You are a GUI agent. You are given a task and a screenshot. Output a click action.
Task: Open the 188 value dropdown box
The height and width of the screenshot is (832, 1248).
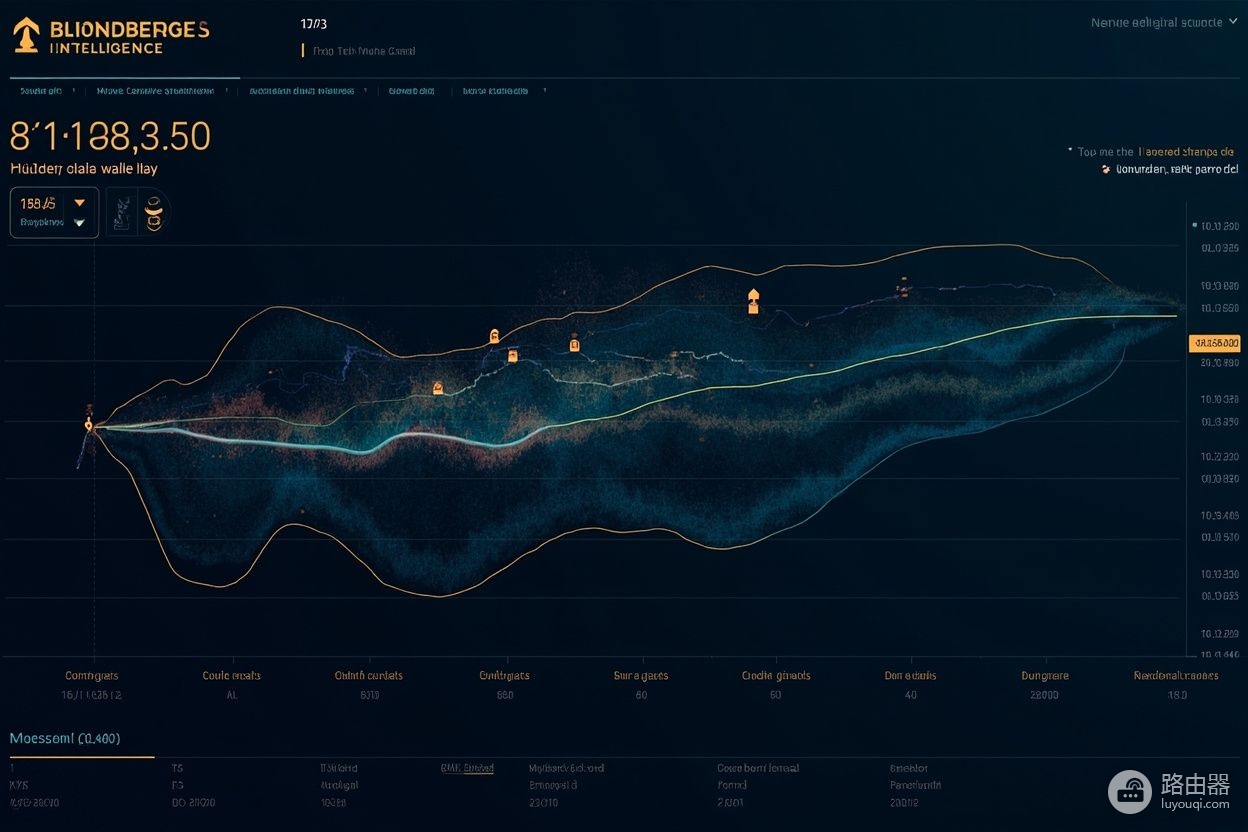54,212
